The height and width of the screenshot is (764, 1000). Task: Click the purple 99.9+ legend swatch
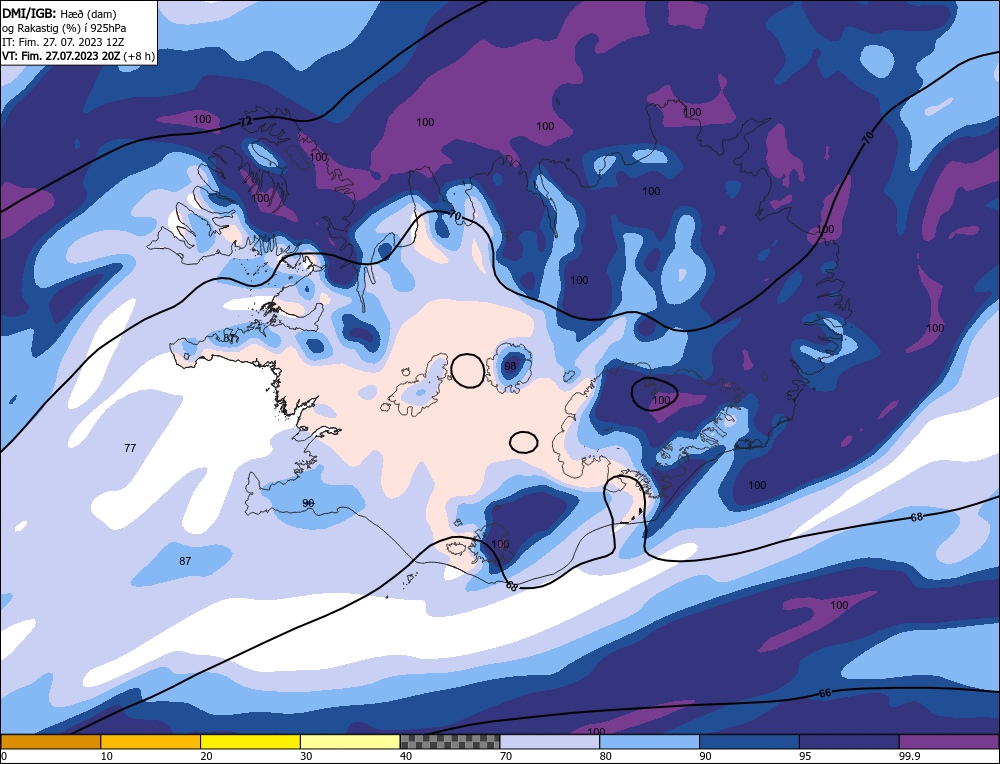949,741
